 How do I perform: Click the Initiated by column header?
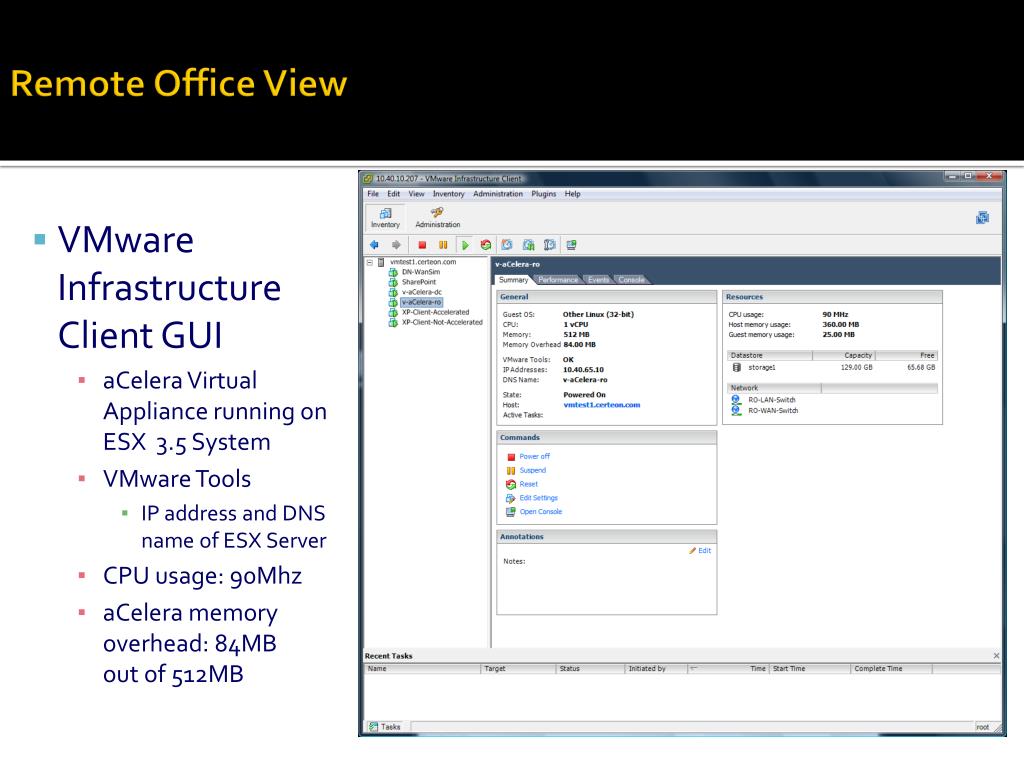656,669
